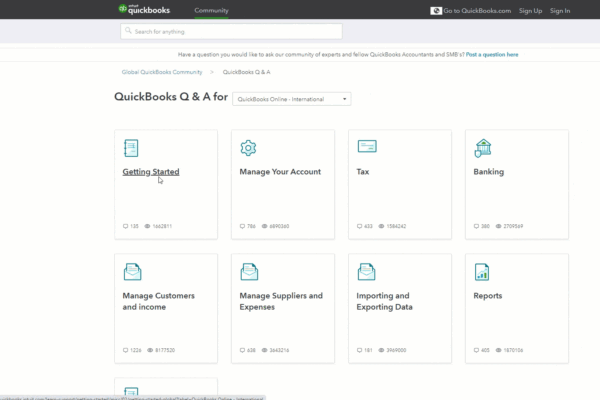The height and width of the screenshot is (400, 600).
Task: Click views eye icon on Getting Started card
Action: (147, 226)
